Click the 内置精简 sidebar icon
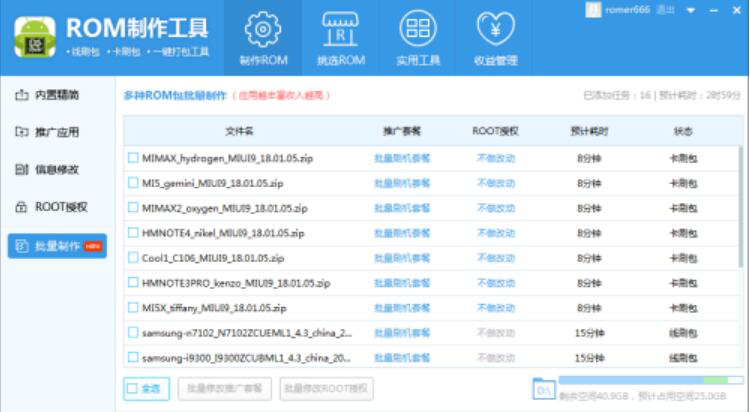Viewport: 750px width, 412px height. click(22, 95)
